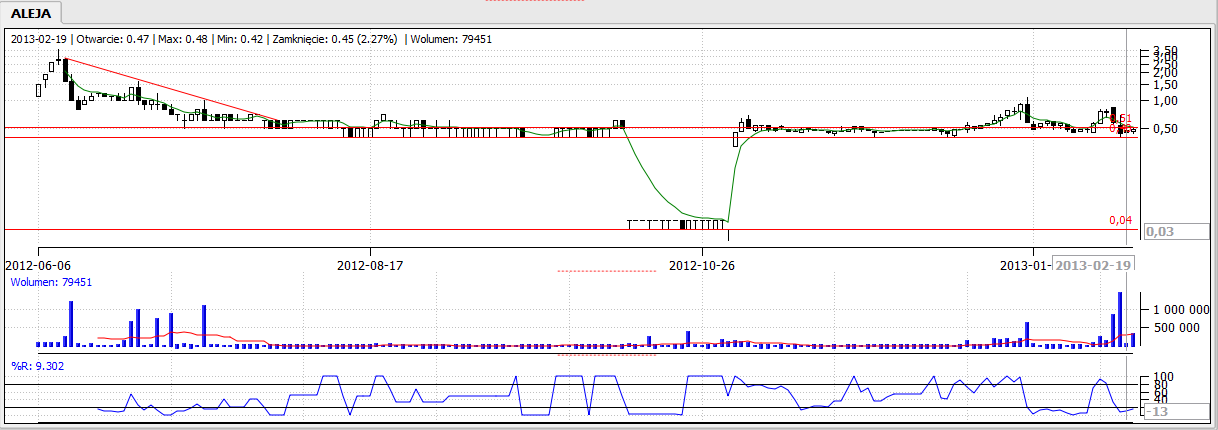Image resolution: width=1218 pixels, height=430 pixels.
Task: Click the 2012-06-06 date label
Action: (x=39, y=265)
